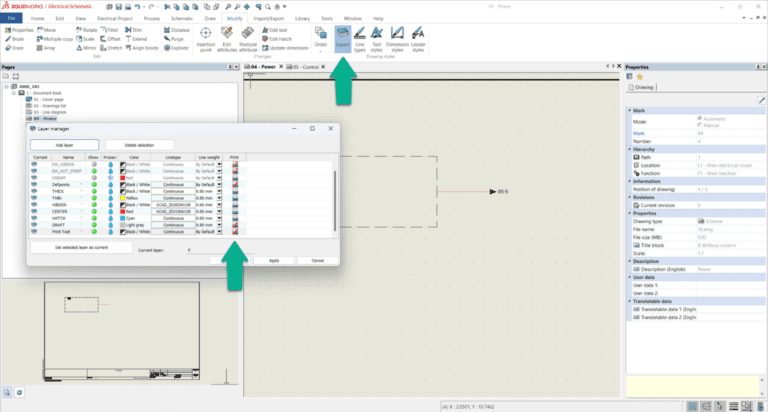
Task: Toggle Print setting for Print Test layer
Action: coord(235,232)
